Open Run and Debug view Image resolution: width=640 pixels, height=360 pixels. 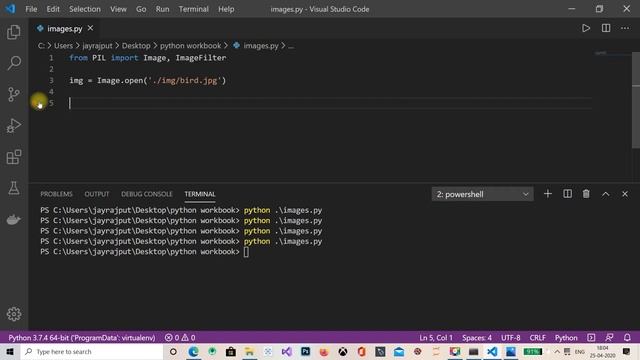pyautogui.click(x=14, y=126)
